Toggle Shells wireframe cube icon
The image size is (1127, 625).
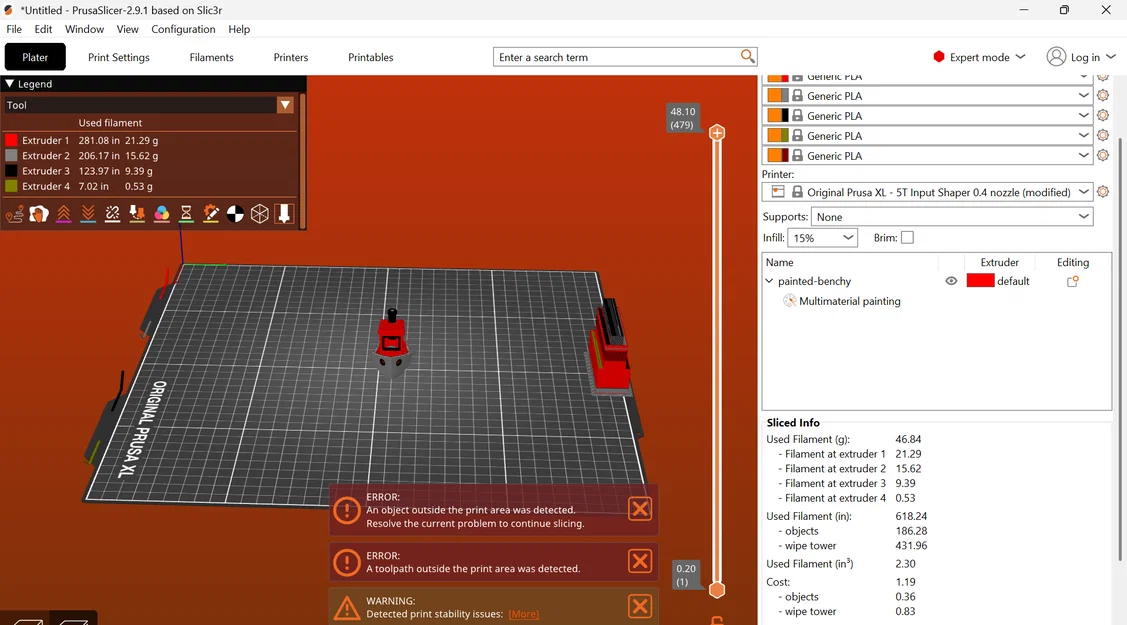click(259, 214)
